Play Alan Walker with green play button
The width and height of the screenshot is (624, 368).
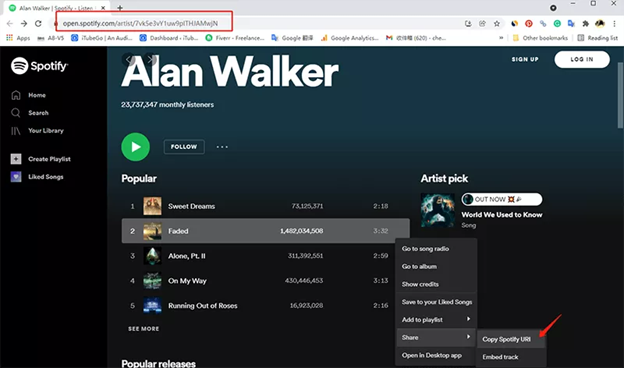click(136, 147)
